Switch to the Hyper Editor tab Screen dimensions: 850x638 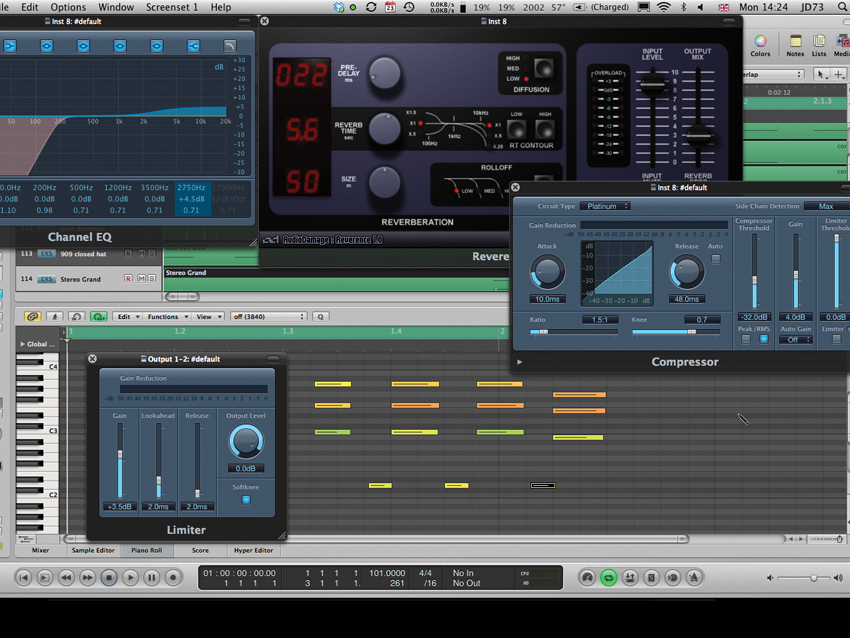pyautogui.click(x=254, y=550)
